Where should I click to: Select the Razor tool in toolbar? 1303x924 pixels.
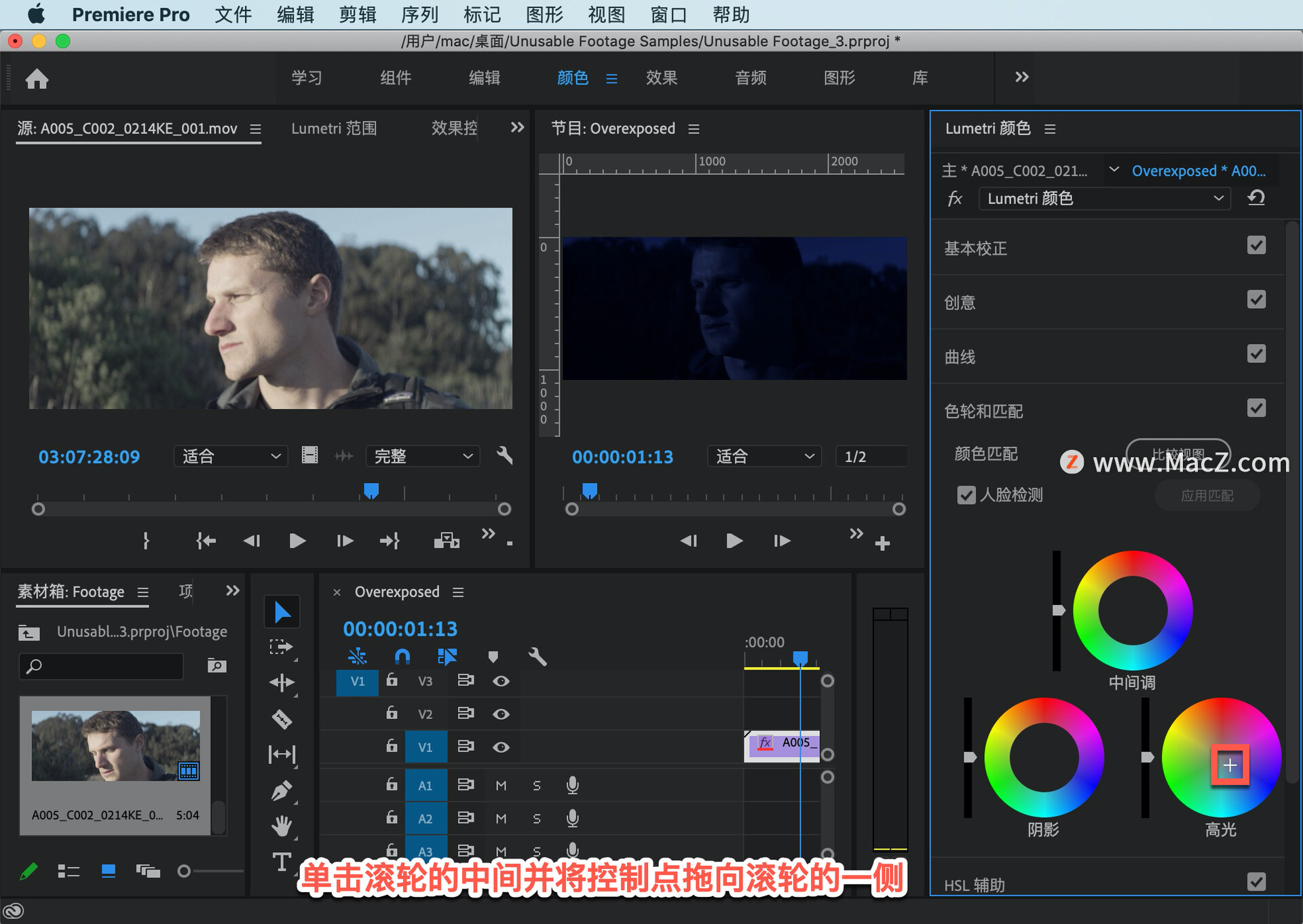(282, 718)
